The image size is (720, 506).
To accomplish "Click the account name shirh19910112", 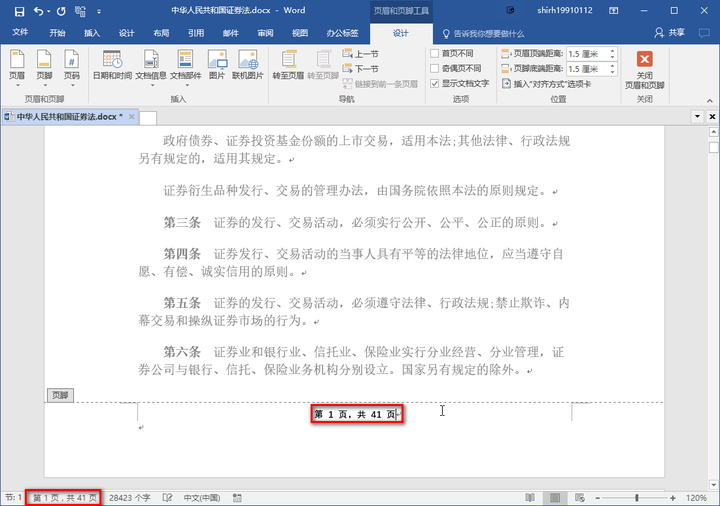I will (x=565, y=11).
